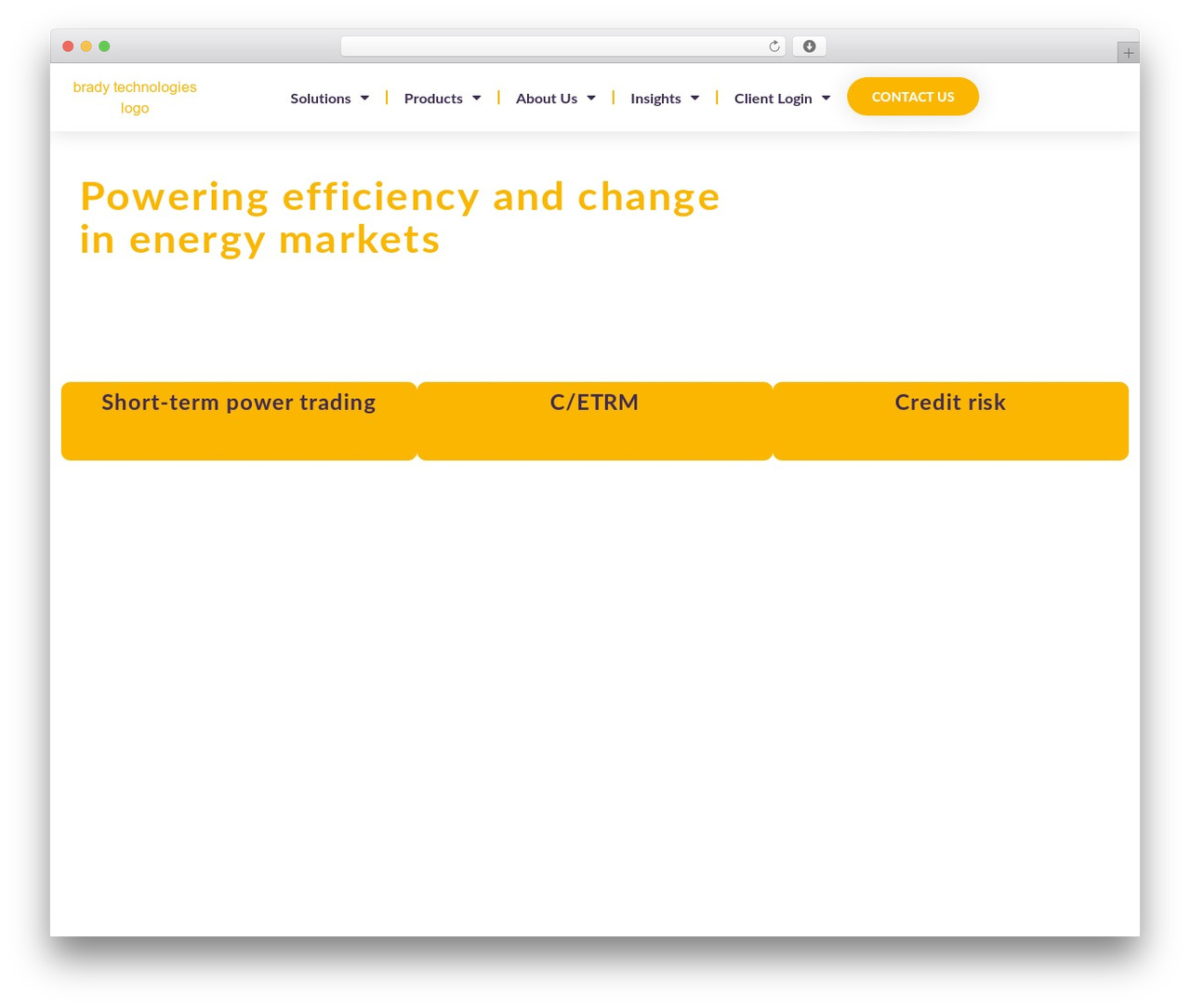
Task: Select the Credit risk card
Action: (x=950, y=421)
